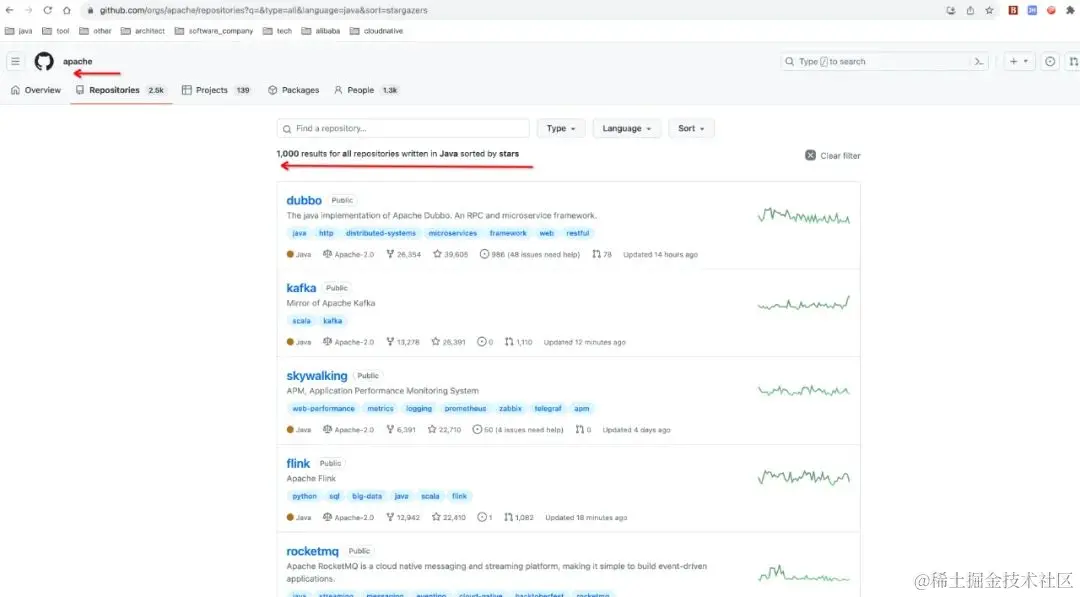Expand the plus create-new dropdown
Viewport: 1080px width, 597px height.
[x=1019, y=61]
